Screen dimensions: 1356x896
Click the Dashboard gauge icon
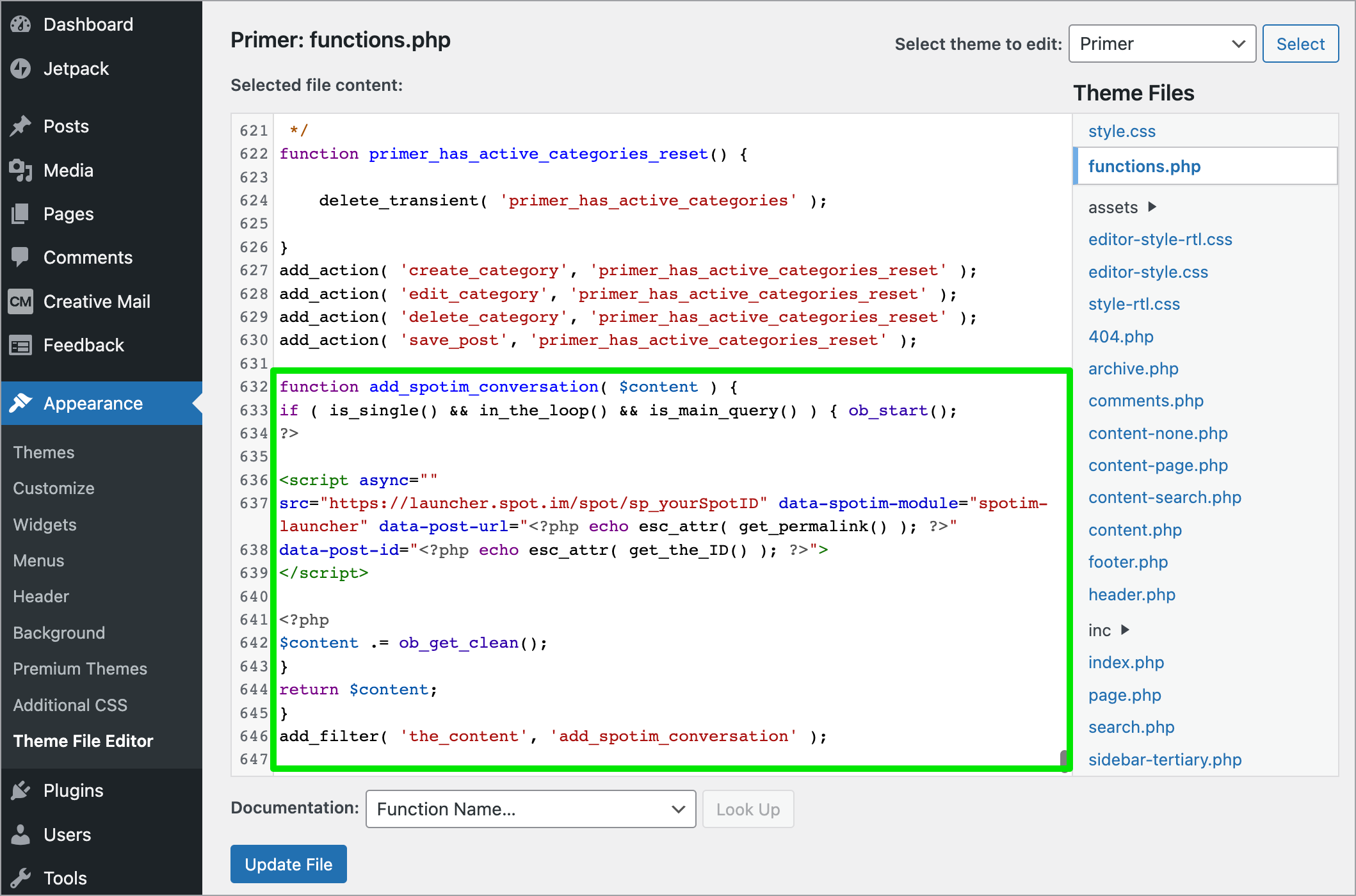[x=20, y=24]
